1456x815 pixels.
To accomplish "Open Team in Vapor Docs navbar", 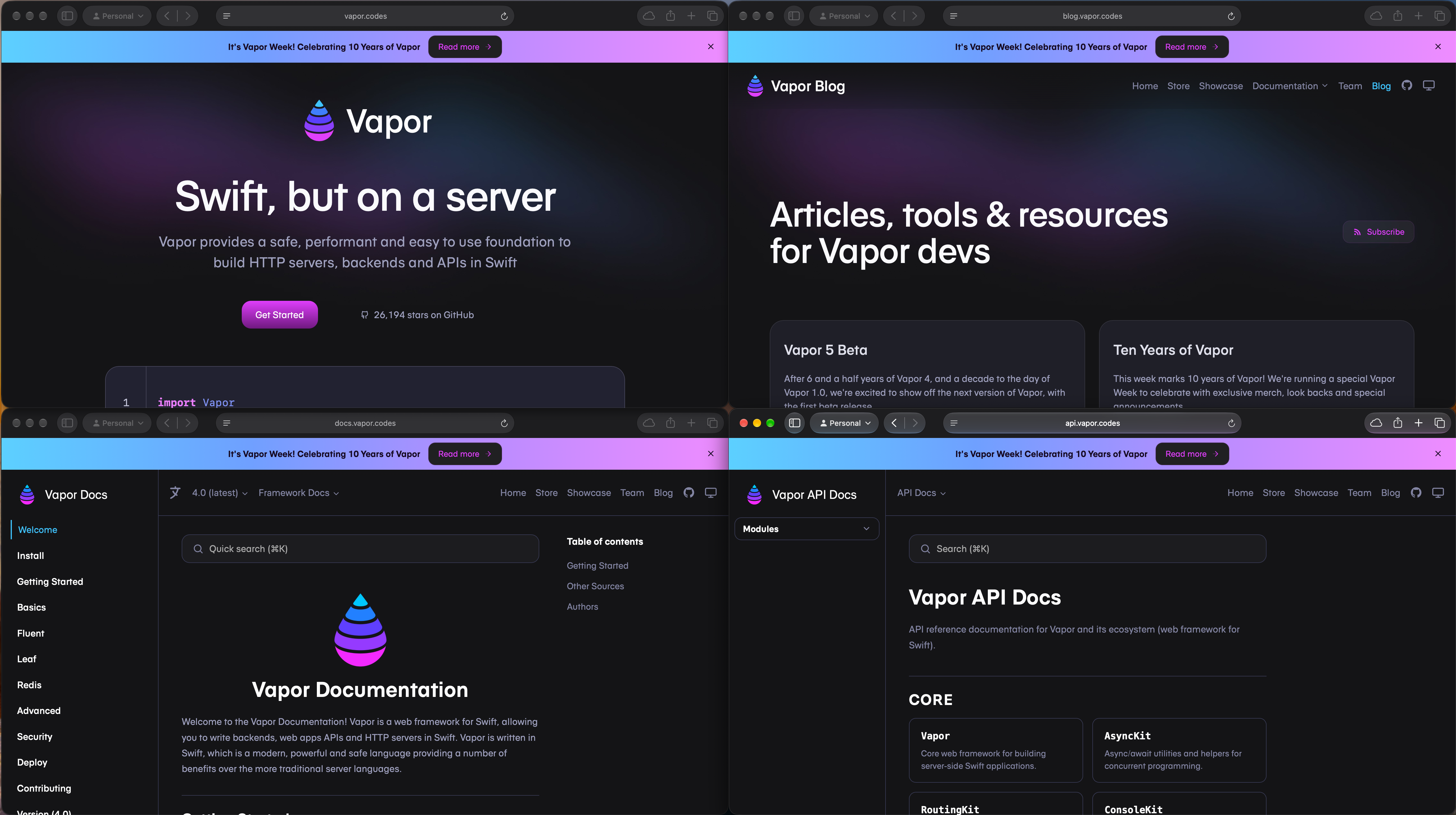I will 632,493.
